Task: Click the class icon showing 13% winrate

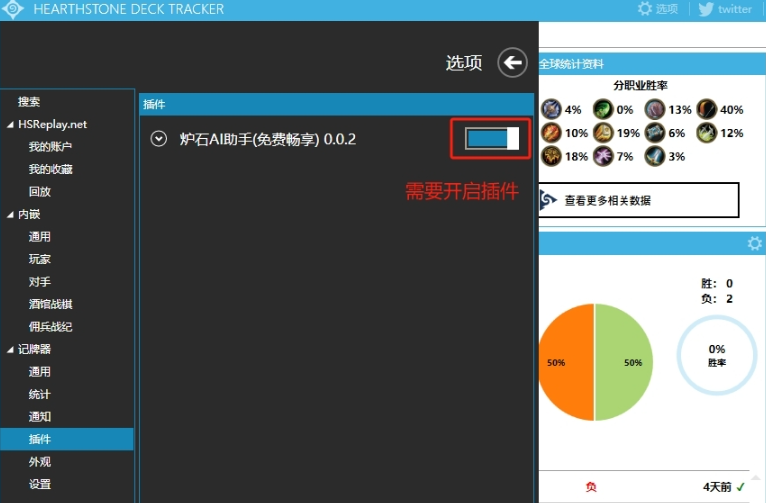Action: tap(655, 109)
